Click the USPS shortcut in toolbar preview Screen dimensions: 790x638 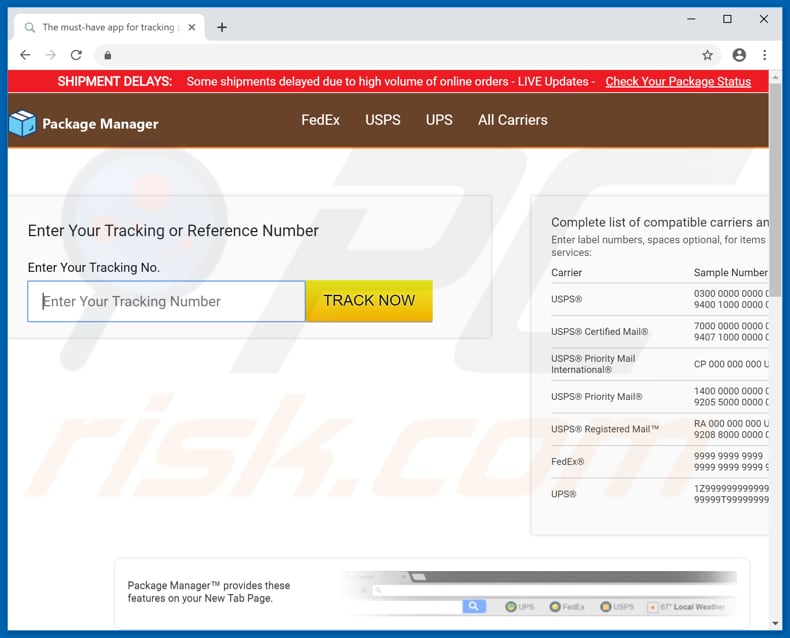(x=617, y=607)
